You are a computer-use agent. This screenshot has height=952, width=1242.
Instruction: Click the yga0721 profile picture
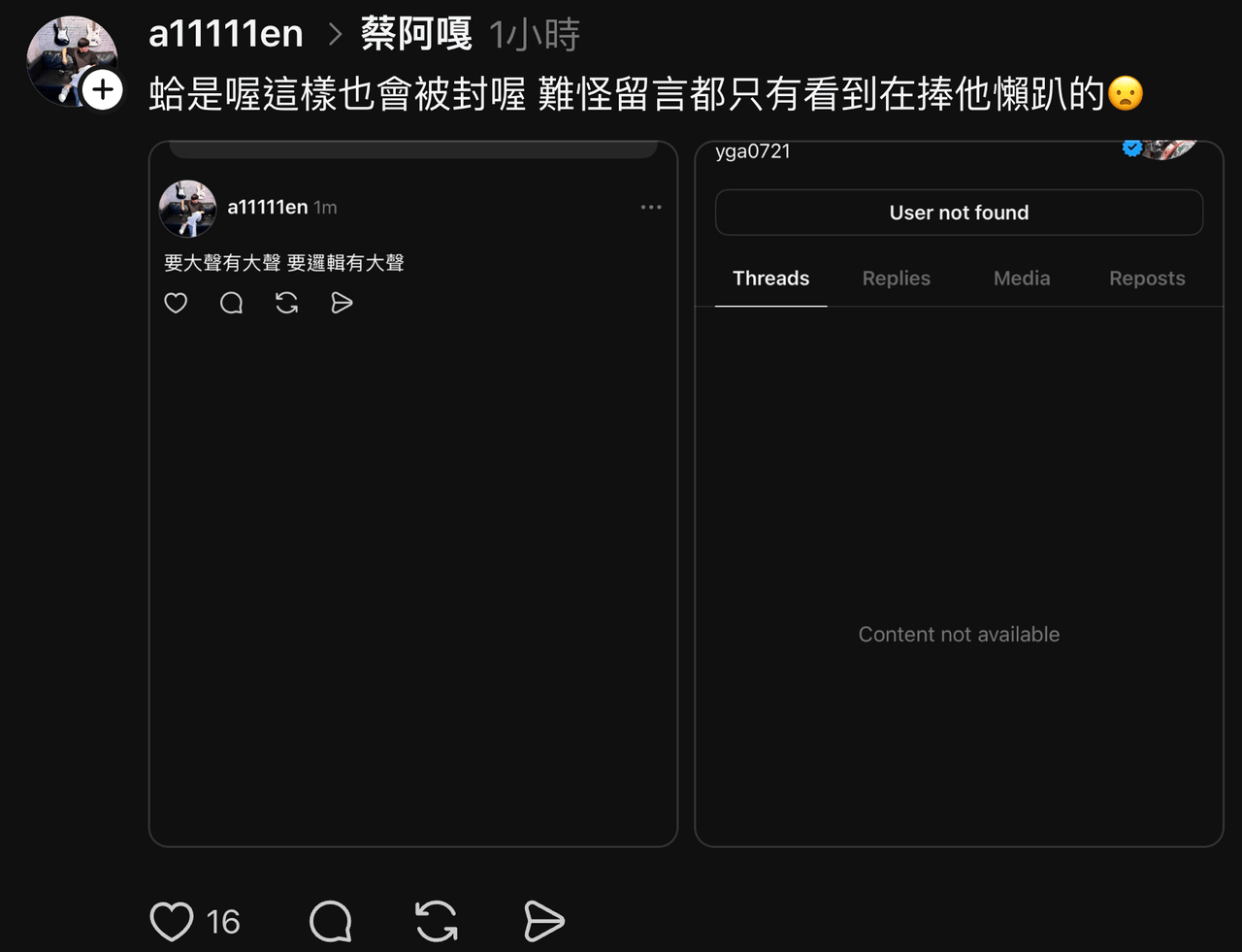(1169, 149)
